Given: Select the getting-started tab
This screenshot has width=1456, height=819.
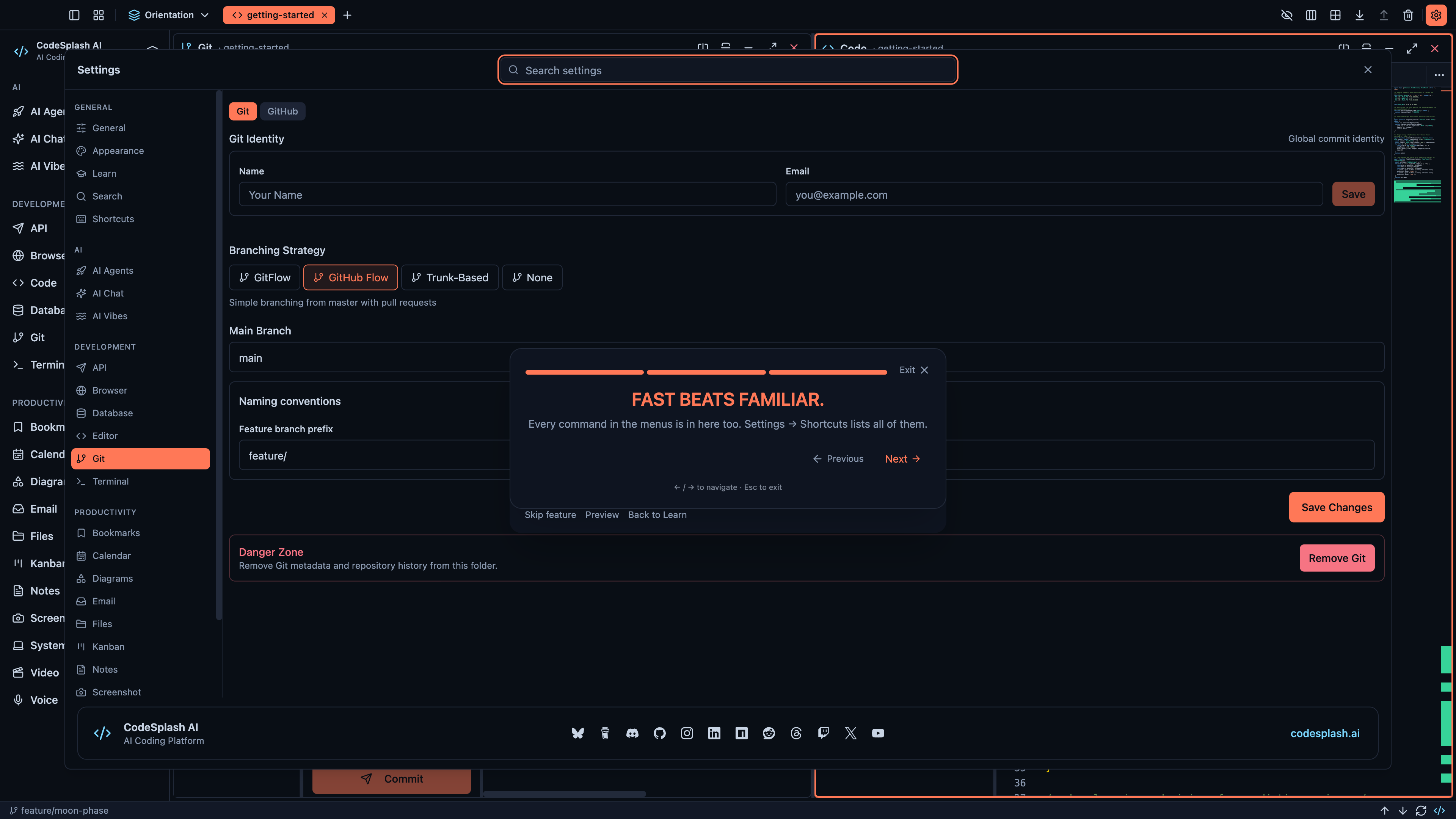Looking at the screenshot, I should pos(279,15).
